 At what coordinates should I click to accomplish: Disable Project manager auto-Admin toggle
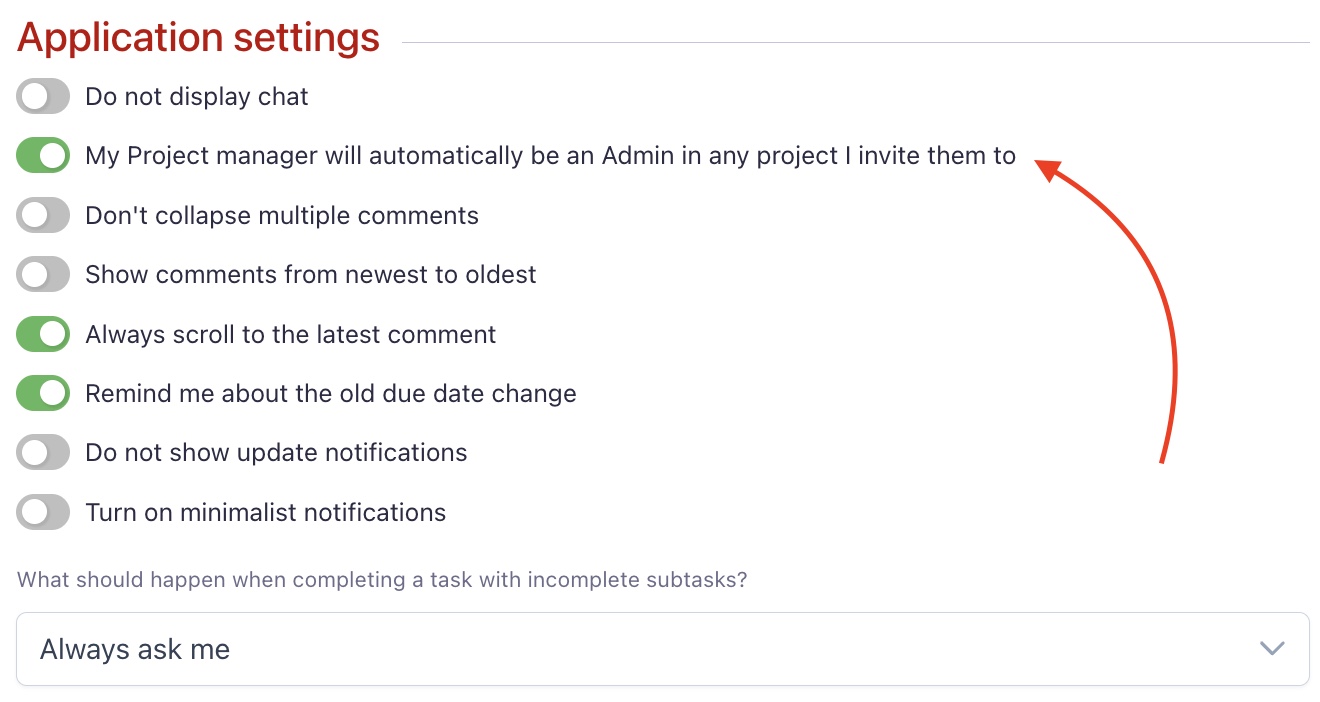pyautogui.click(x=43, y=156)
